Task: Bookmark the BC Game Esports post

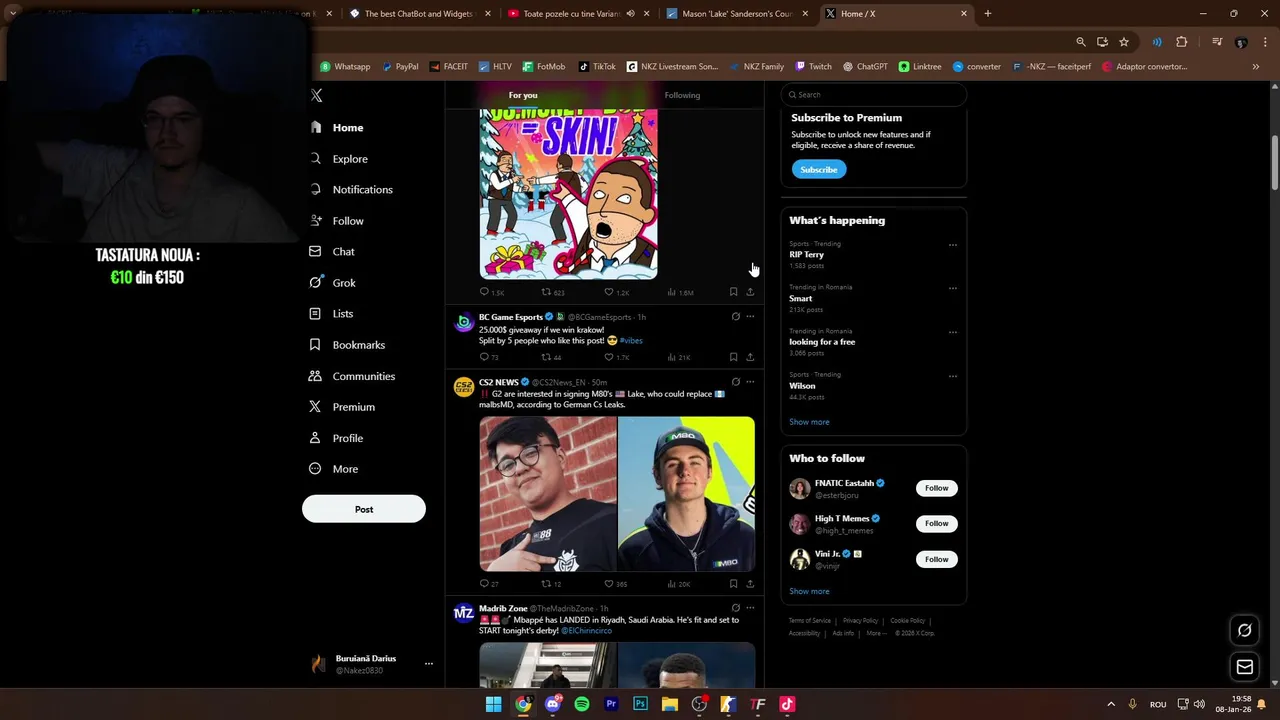Action: 733,357
